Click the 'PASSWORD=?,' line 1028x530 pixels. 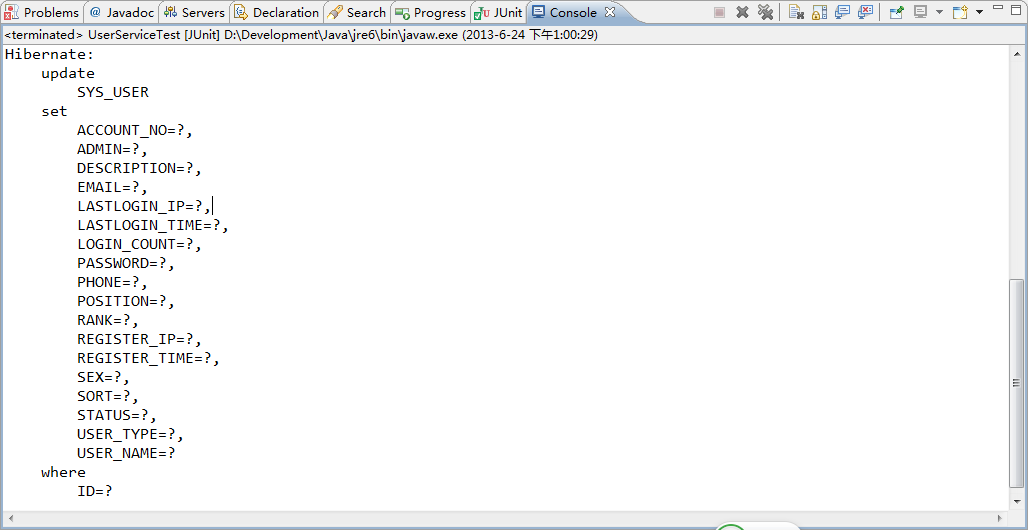point(126,263)
